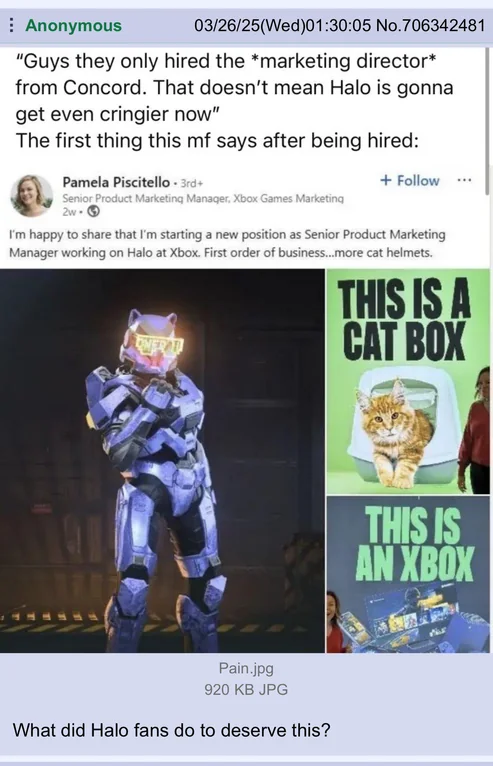Click the vertical scrollbar on the right edge
This screenshot has height=766, width=493.
click(487, 121)
